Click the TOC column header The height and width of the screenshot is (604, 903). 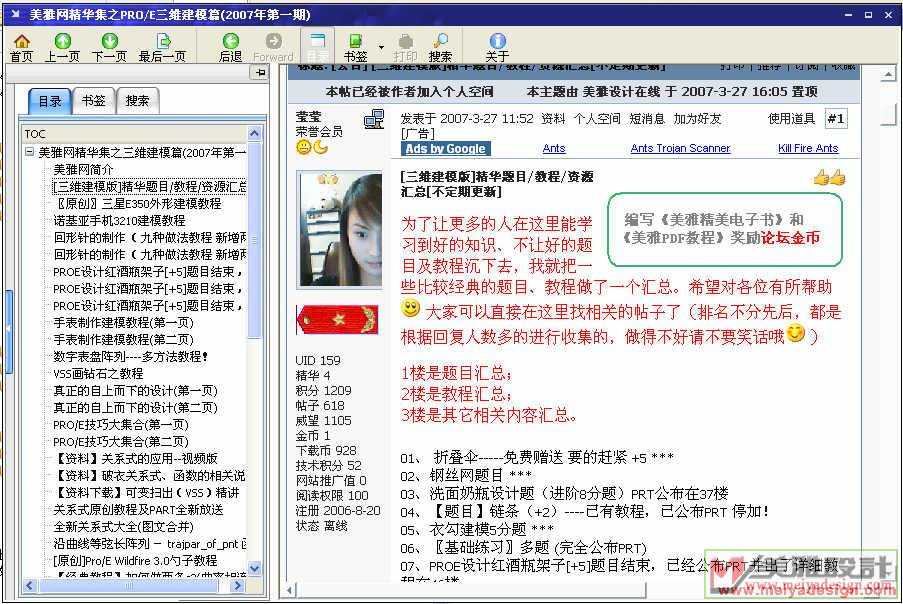coord(134,134)
